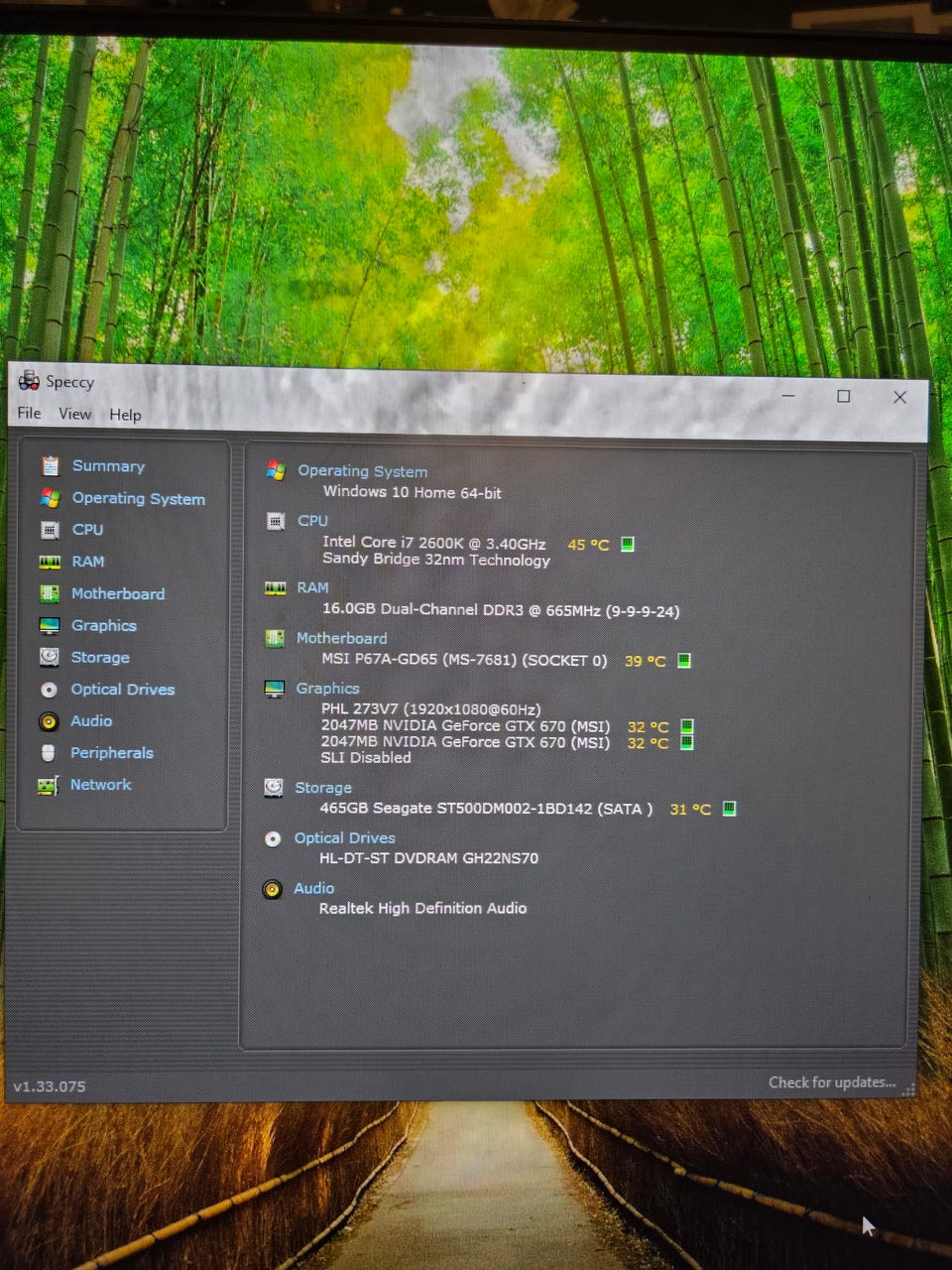
Task: Click the Optical Drives disc icon in sidebar
Action: point(49,690)
